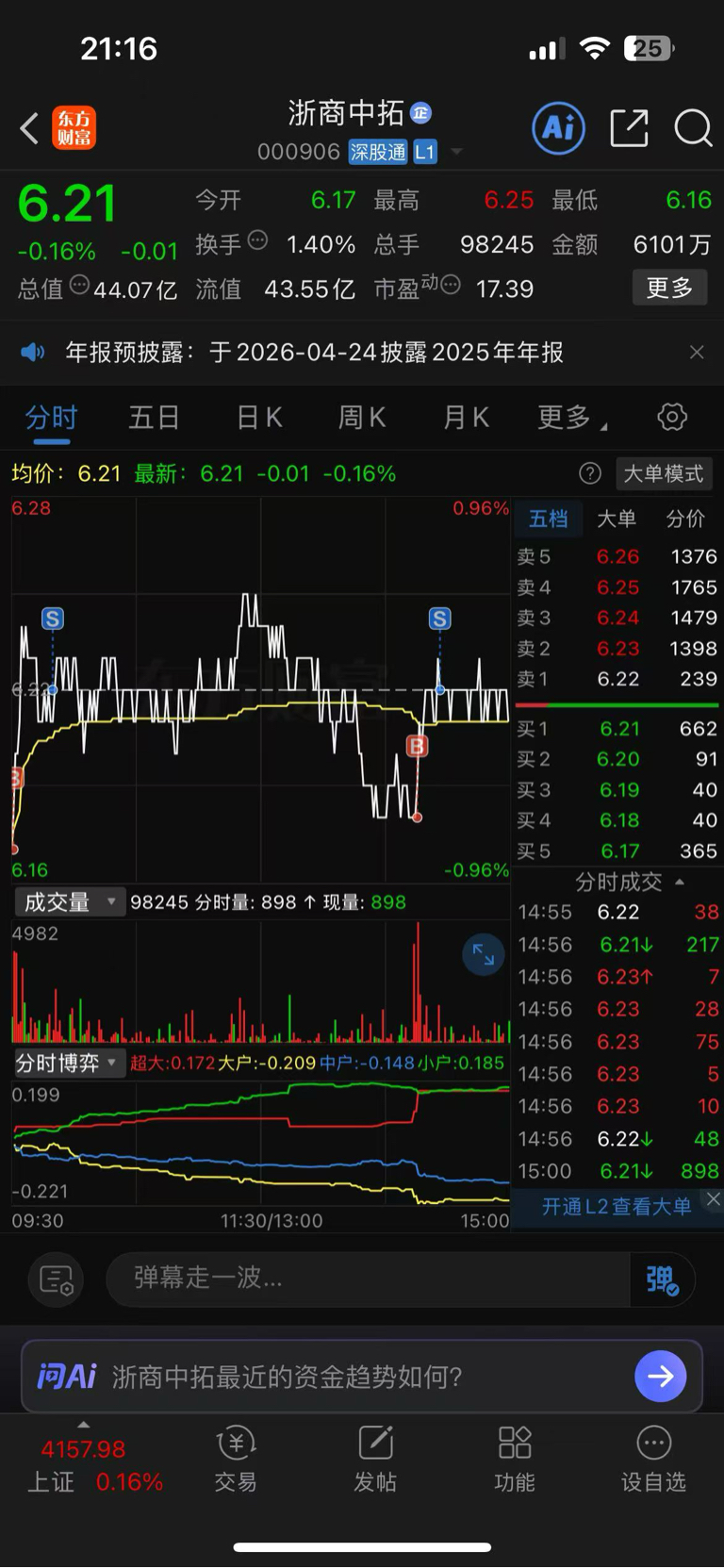The width and height of the screenshot is (724, 1568).
Task: Open the comment list settings icon
Action: pyautogui.click(x=57, y=1279)
